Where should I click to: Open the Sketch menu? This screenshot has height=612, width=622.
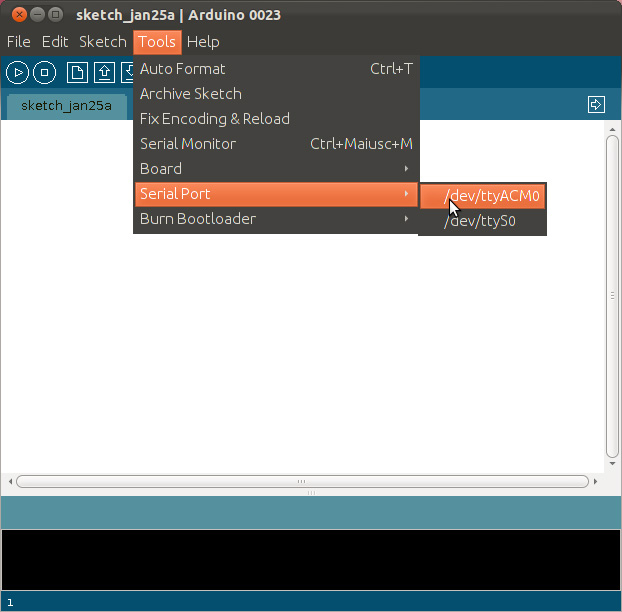click(102, 42)
